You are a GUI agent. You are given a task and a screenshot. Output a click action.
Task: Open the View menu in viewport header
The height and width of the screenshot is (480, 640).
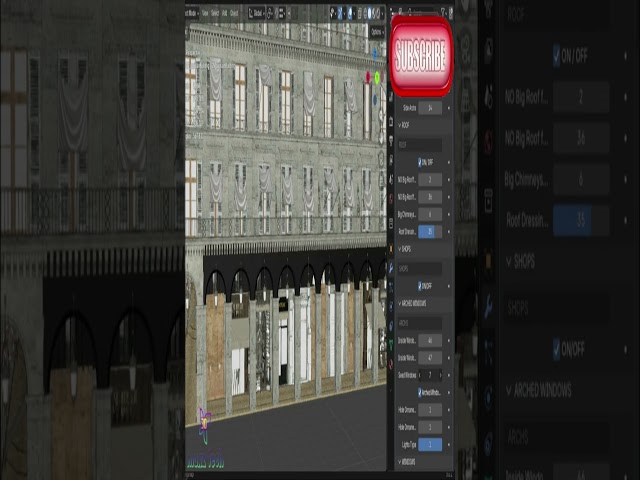click(x=205, y=13)
